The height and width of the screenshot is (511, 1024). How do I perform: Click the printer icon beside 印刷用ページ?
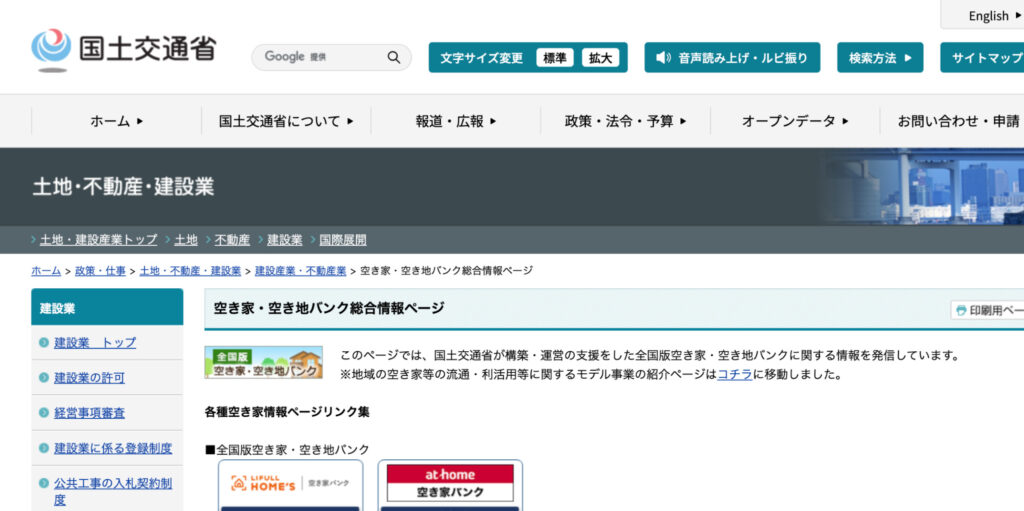click(x=961, y=310)
